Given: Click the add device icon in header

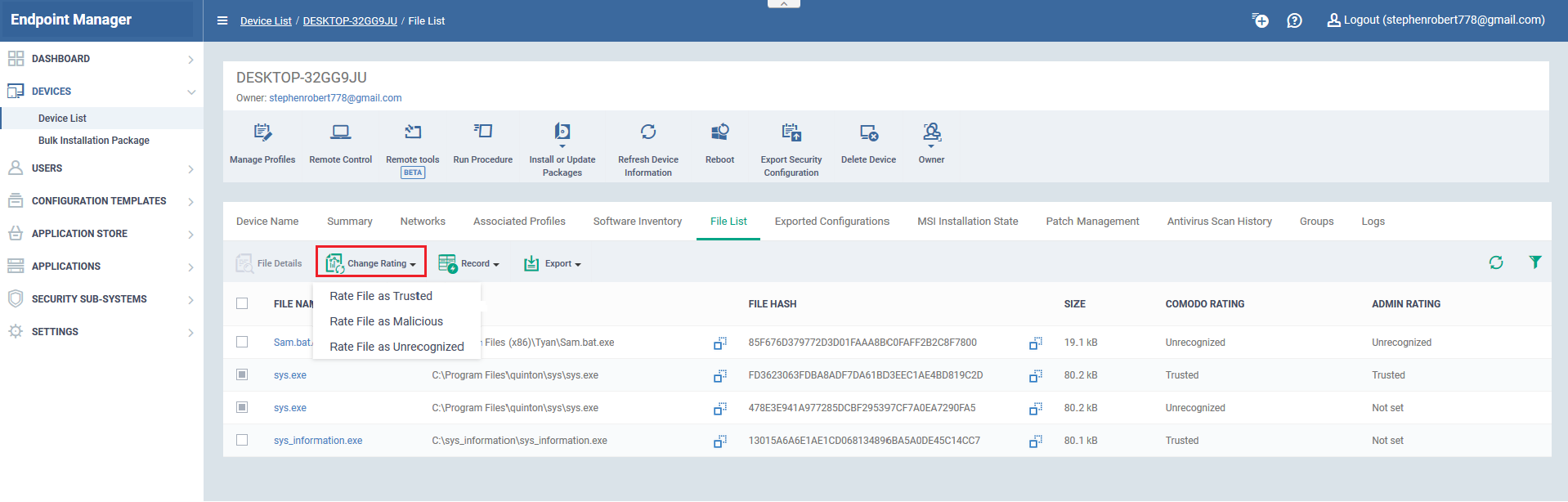Looking at the screenshot, I should 1261,20.
